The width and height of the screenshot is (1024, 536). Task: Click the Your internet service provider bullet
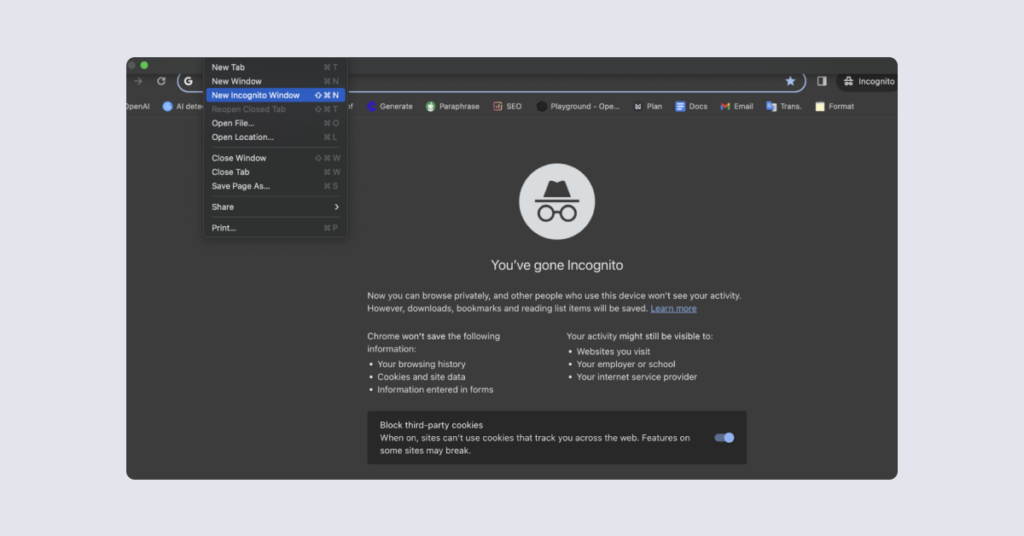click(x=637, y=377)
